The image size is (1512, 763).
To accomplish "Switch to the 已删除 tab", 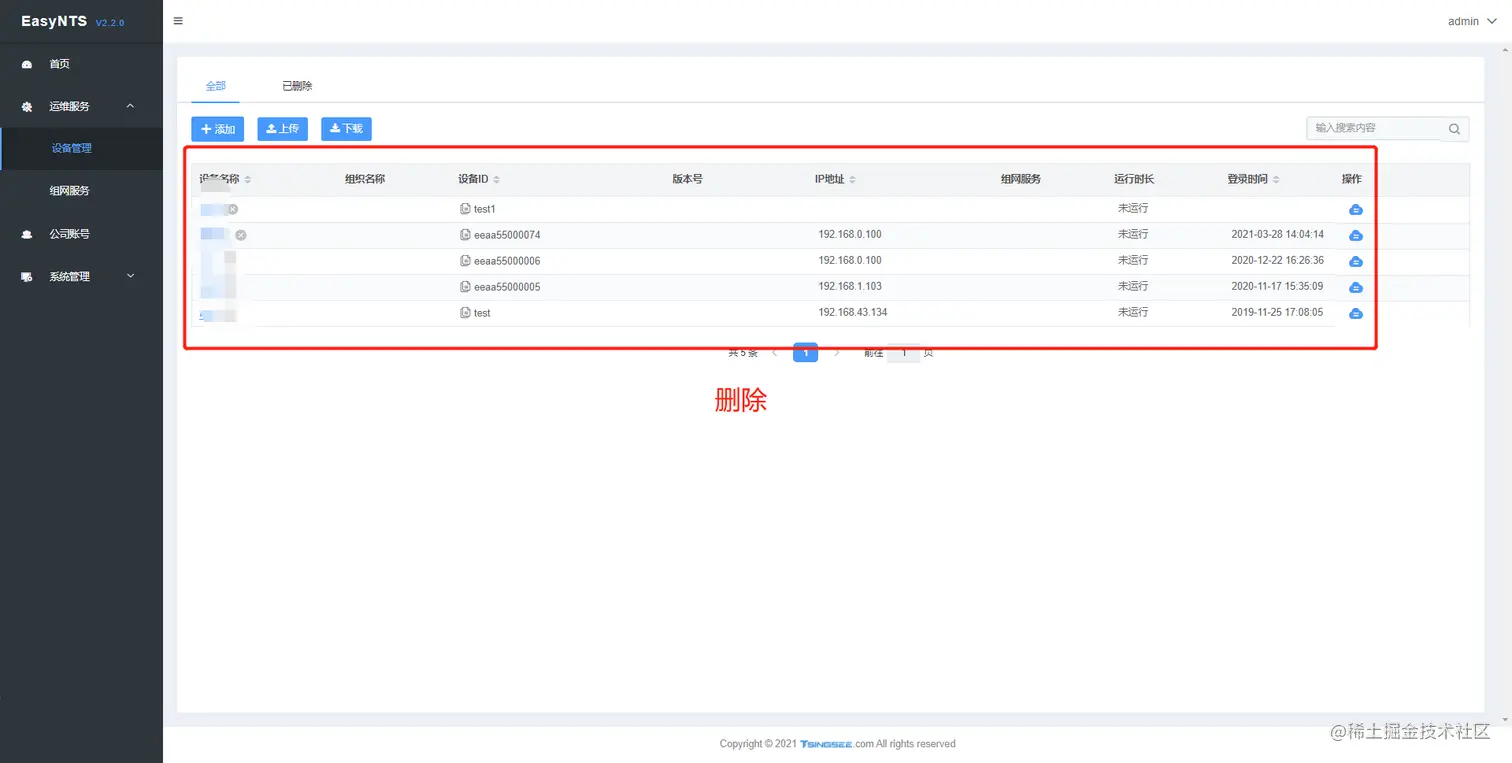I will coord(297,86).
